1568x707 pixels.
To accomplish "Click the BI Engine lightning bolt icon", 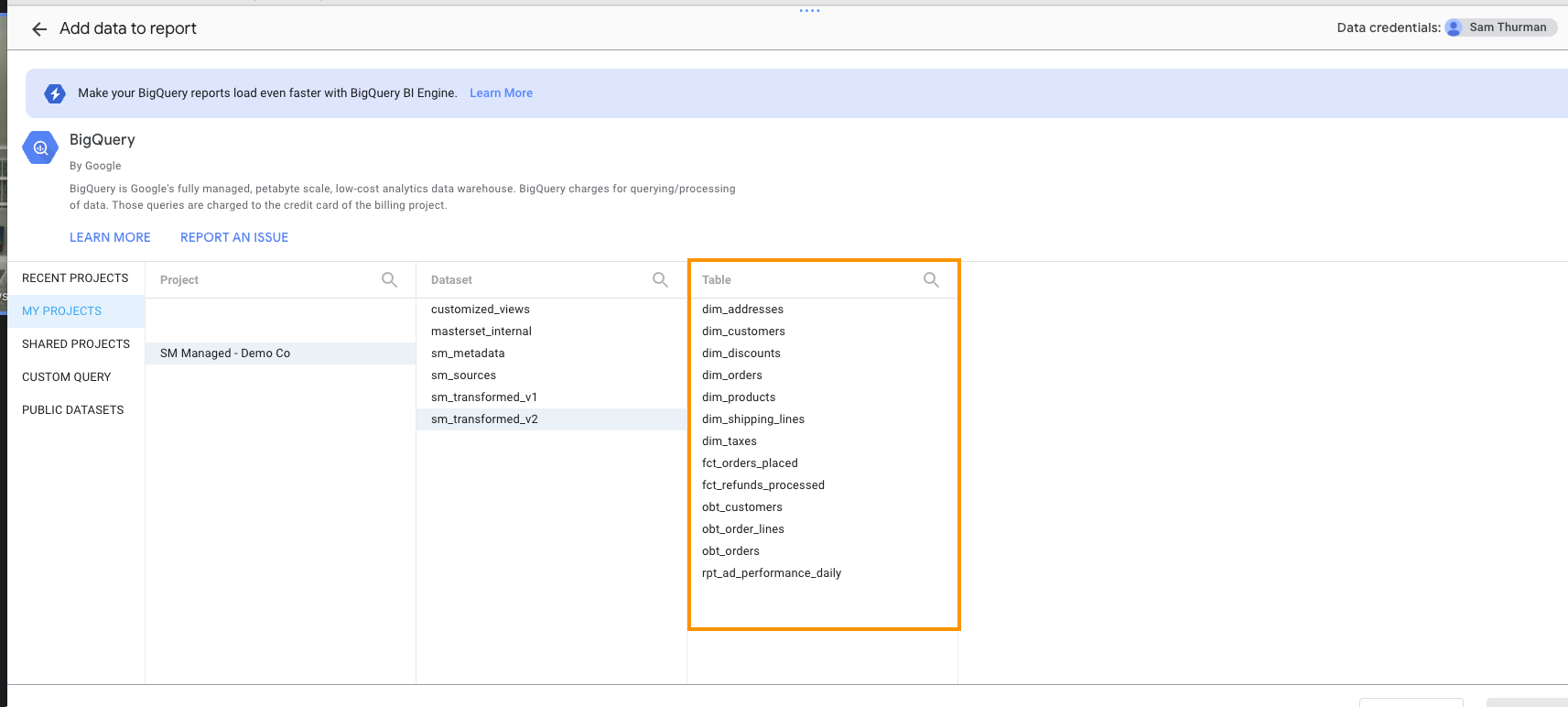I will point(55,93).
